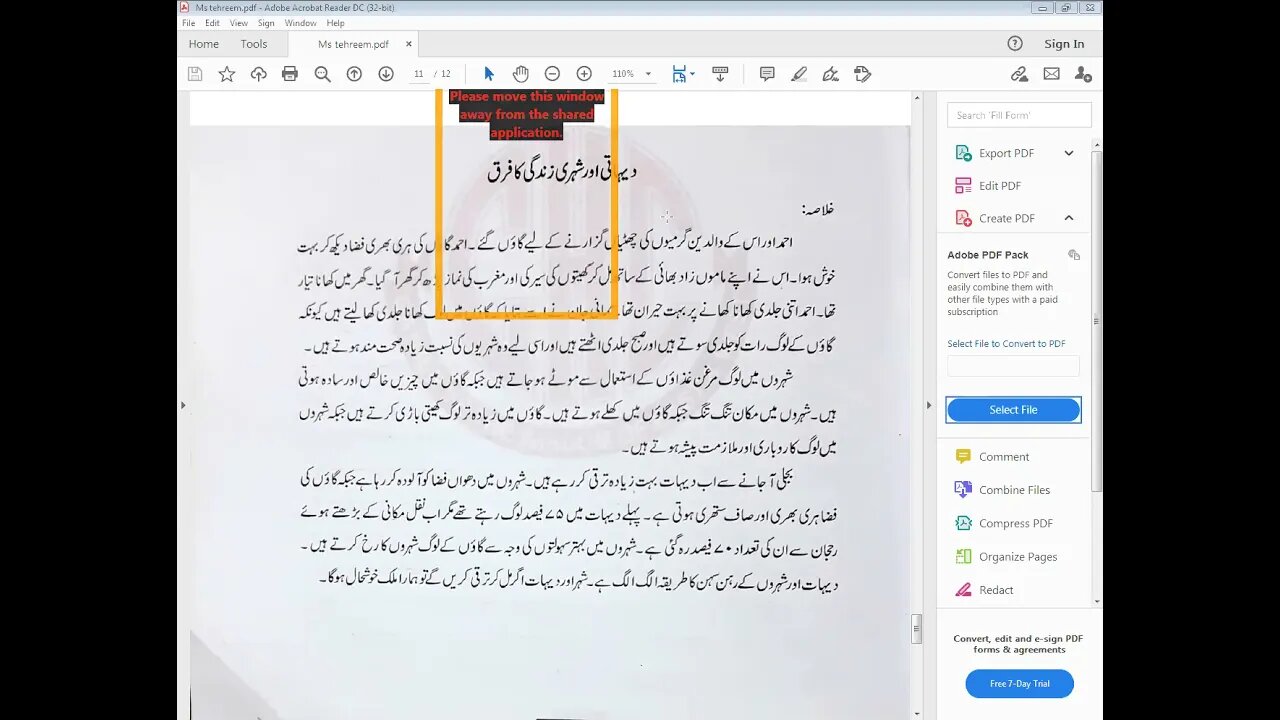
Task: Click the tools pane scrollbar
Action: point(1097,320)
